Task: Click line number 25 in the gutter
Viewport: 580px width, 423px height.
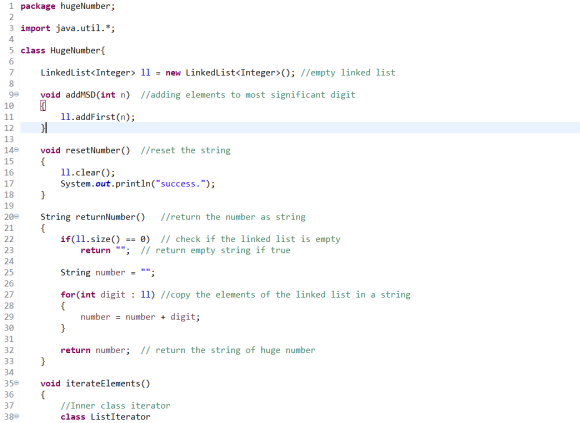Action: pyautogui.click(x=9, y=273)
